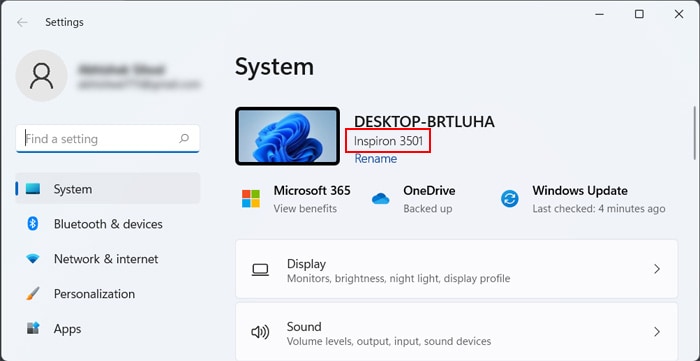
Task: Click the System page heading
Action: pos(274,67)
